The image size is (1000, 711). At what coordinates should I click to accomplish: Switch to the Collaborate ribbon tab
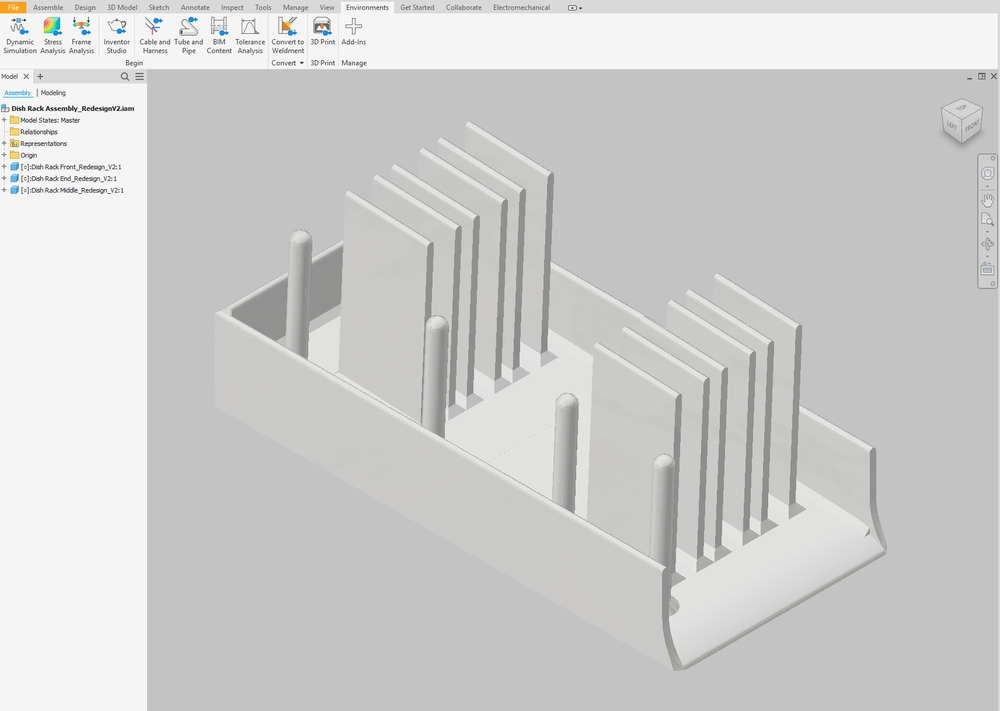coord(464,8)
